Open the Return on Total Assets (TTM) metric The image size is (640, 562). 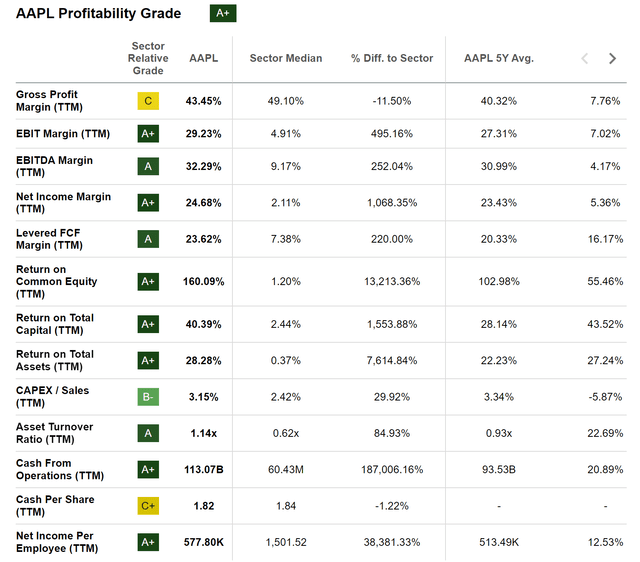55,360
